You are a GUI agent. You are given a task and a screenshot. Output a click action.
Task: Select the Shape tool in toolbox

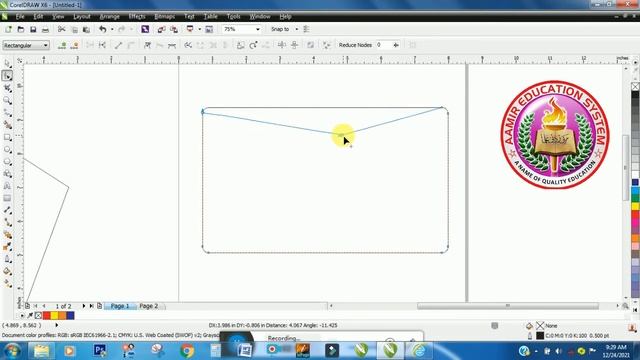pos(7,76)
